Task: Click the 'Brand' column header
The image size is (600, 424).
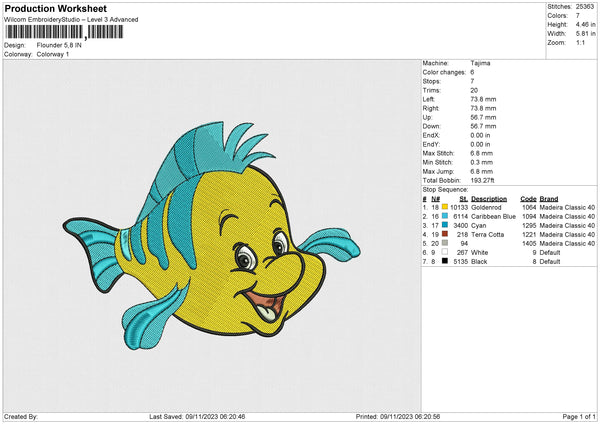Action: tap(549, 199)
